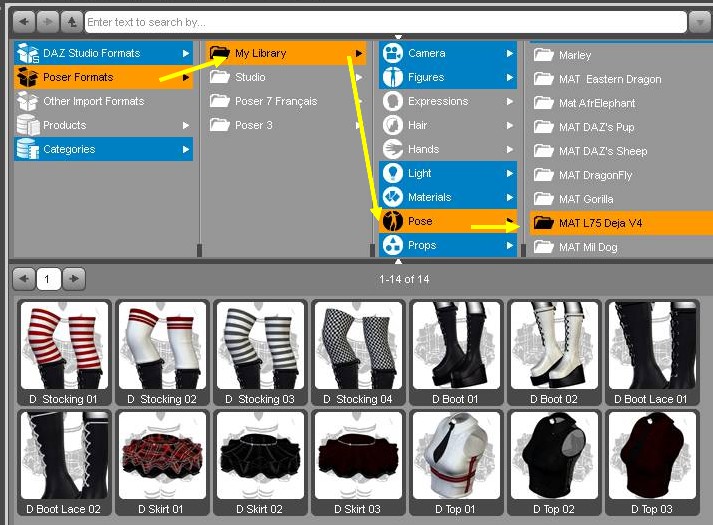The image size is (713, 525).
Task: Click the forward navigation arrow in search toolbar
Action: click(x=48, y=22)
